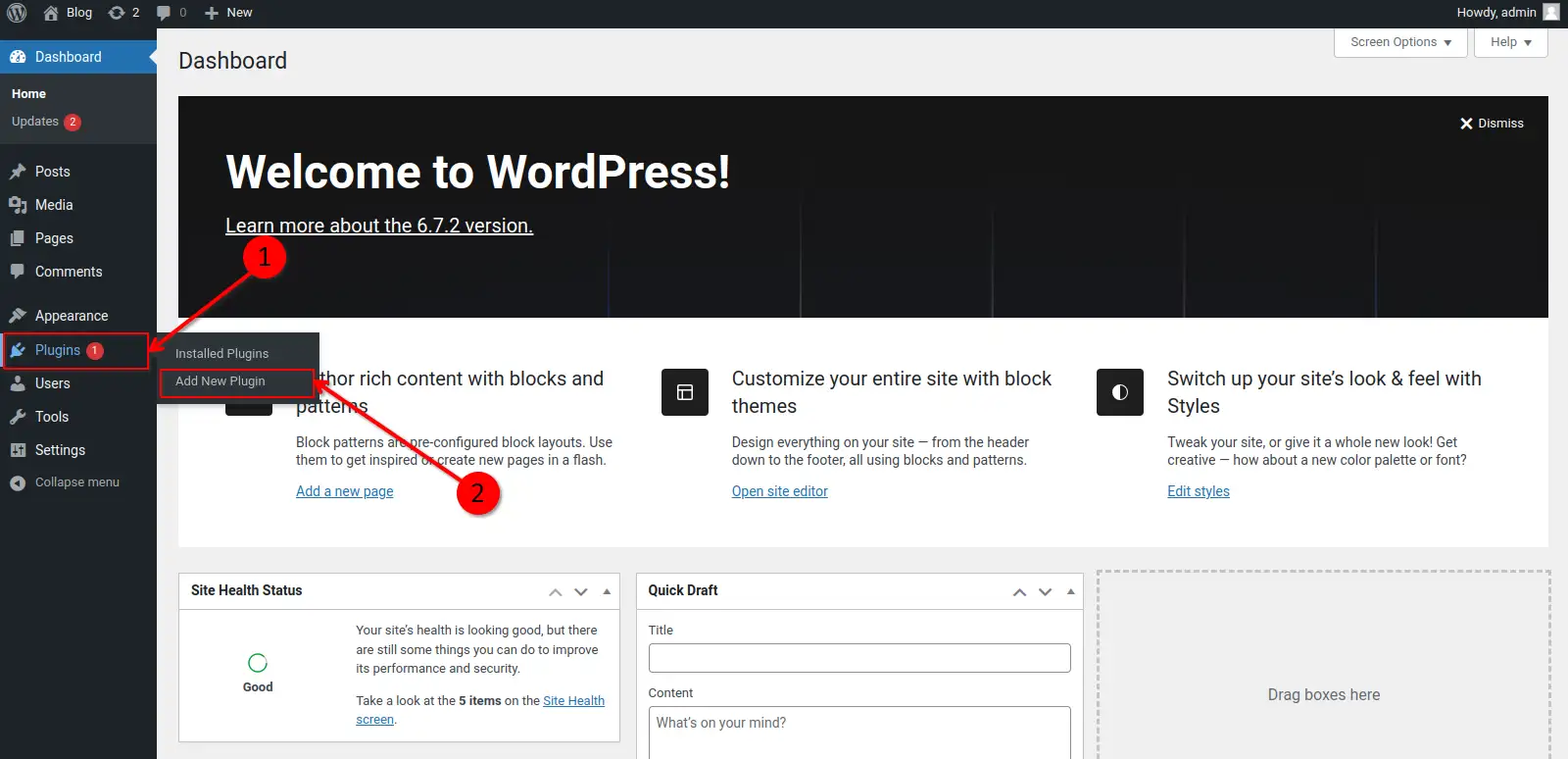Move Quick Draft box down
This screenshot has height=759, width=1568.
click(x=1045, y=591)
